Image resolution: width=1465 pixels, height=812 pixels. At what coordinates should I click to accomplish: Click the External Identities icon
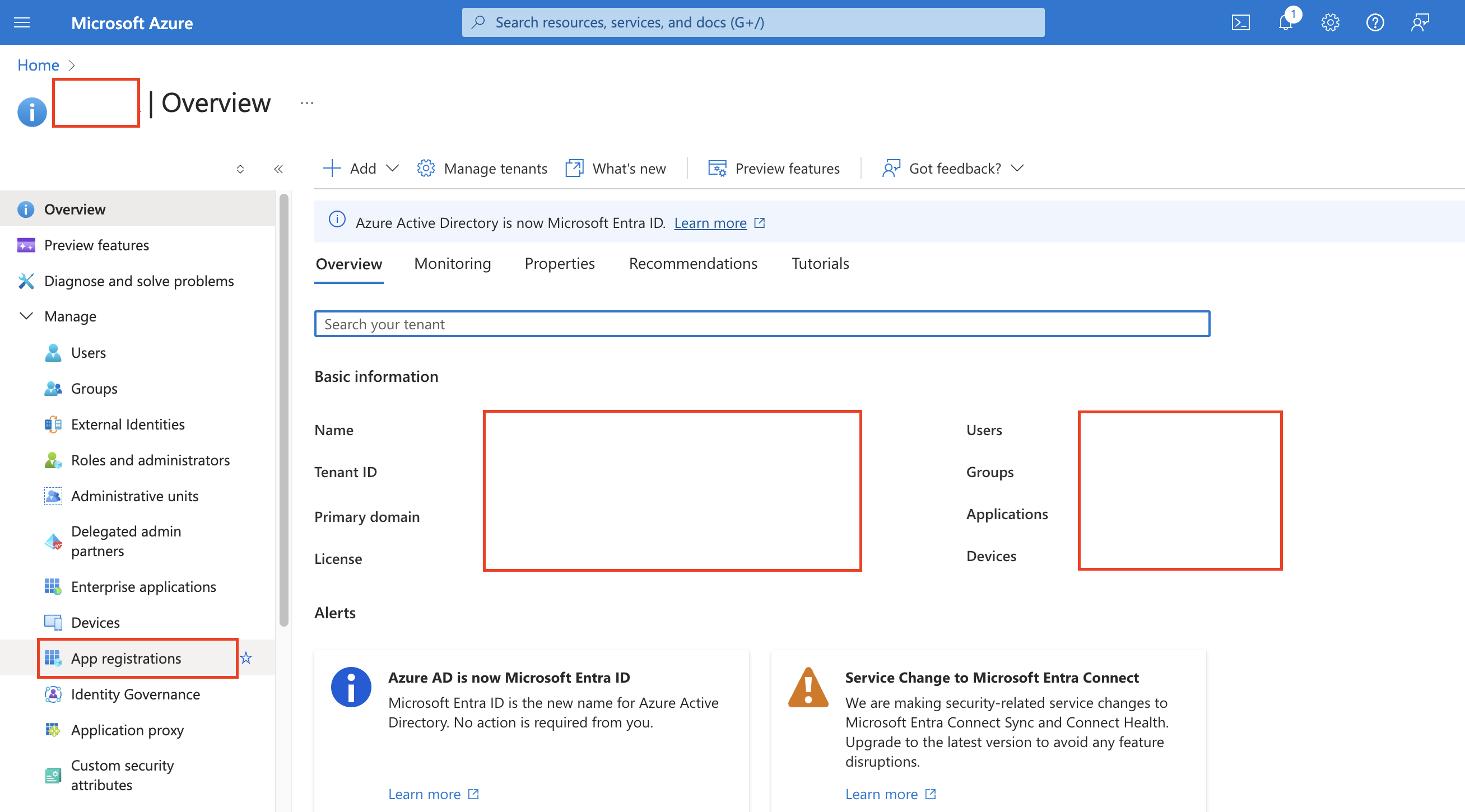click(x=53, y=425)
